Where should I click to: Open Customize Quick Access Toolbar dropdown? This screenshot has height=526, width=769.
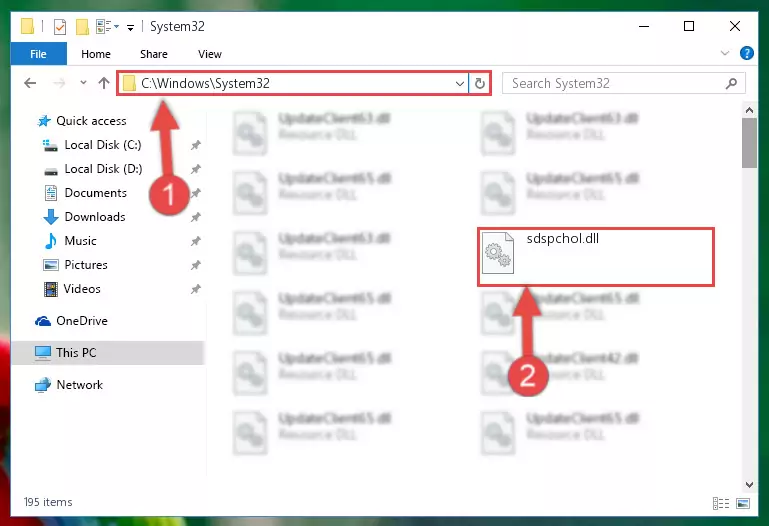[130, 27]
